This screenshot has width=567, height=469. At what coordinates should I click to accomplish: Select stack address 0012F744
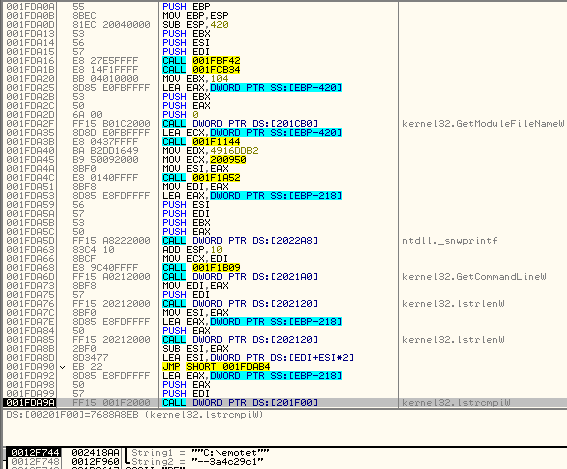[x=35, y=452]
